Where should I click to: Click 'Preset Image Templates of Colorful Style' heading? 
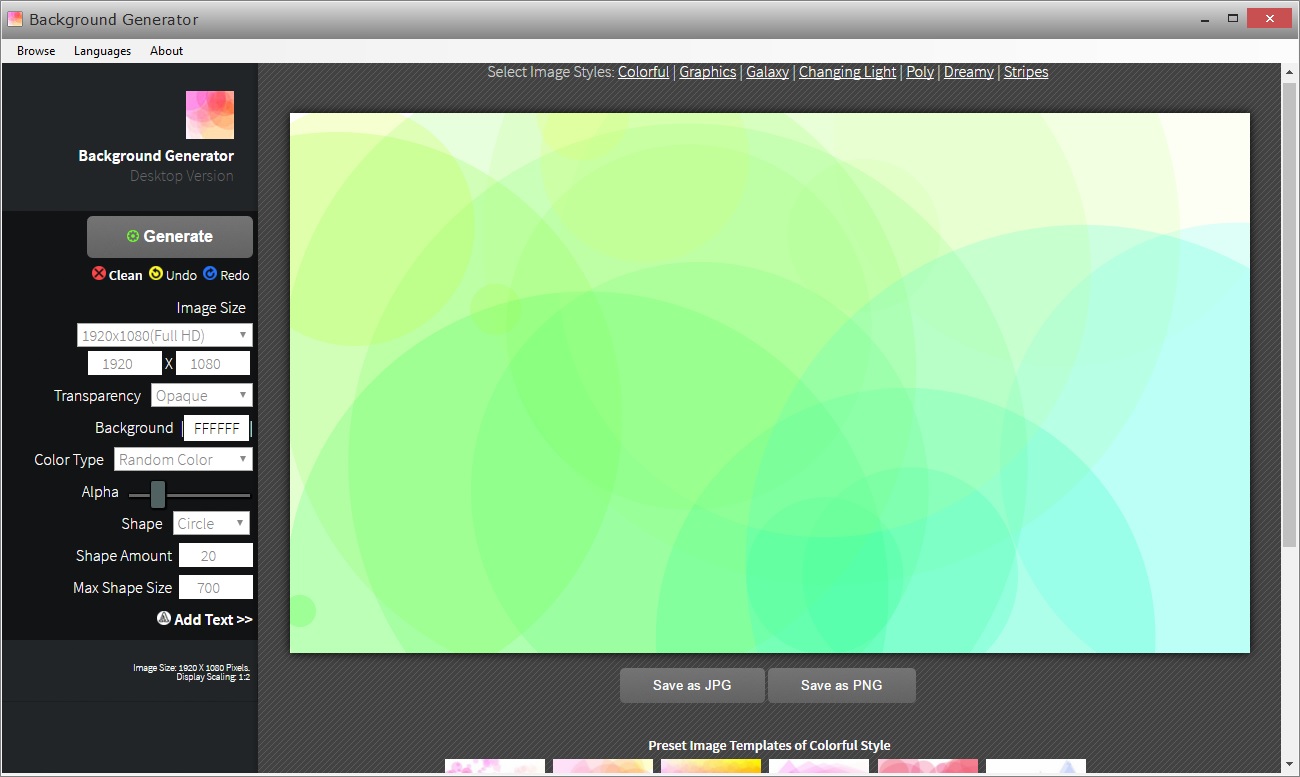[x=769, y=745]
